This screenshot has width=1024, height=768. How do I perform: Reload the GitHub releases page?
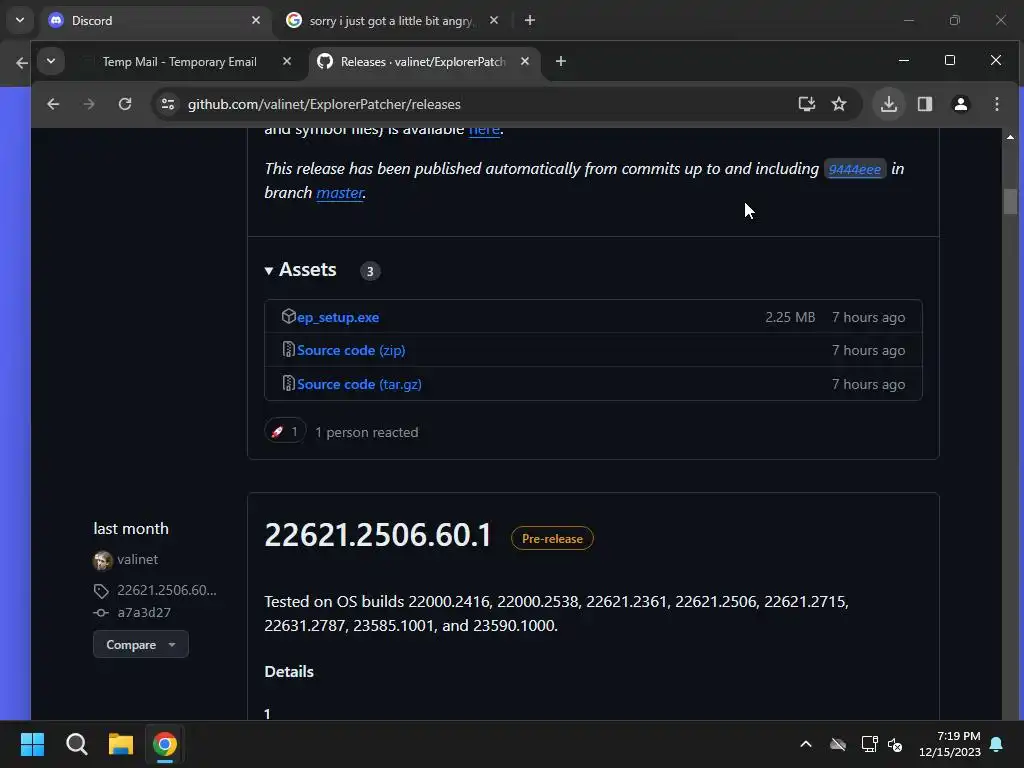click(x=125, y=104)
